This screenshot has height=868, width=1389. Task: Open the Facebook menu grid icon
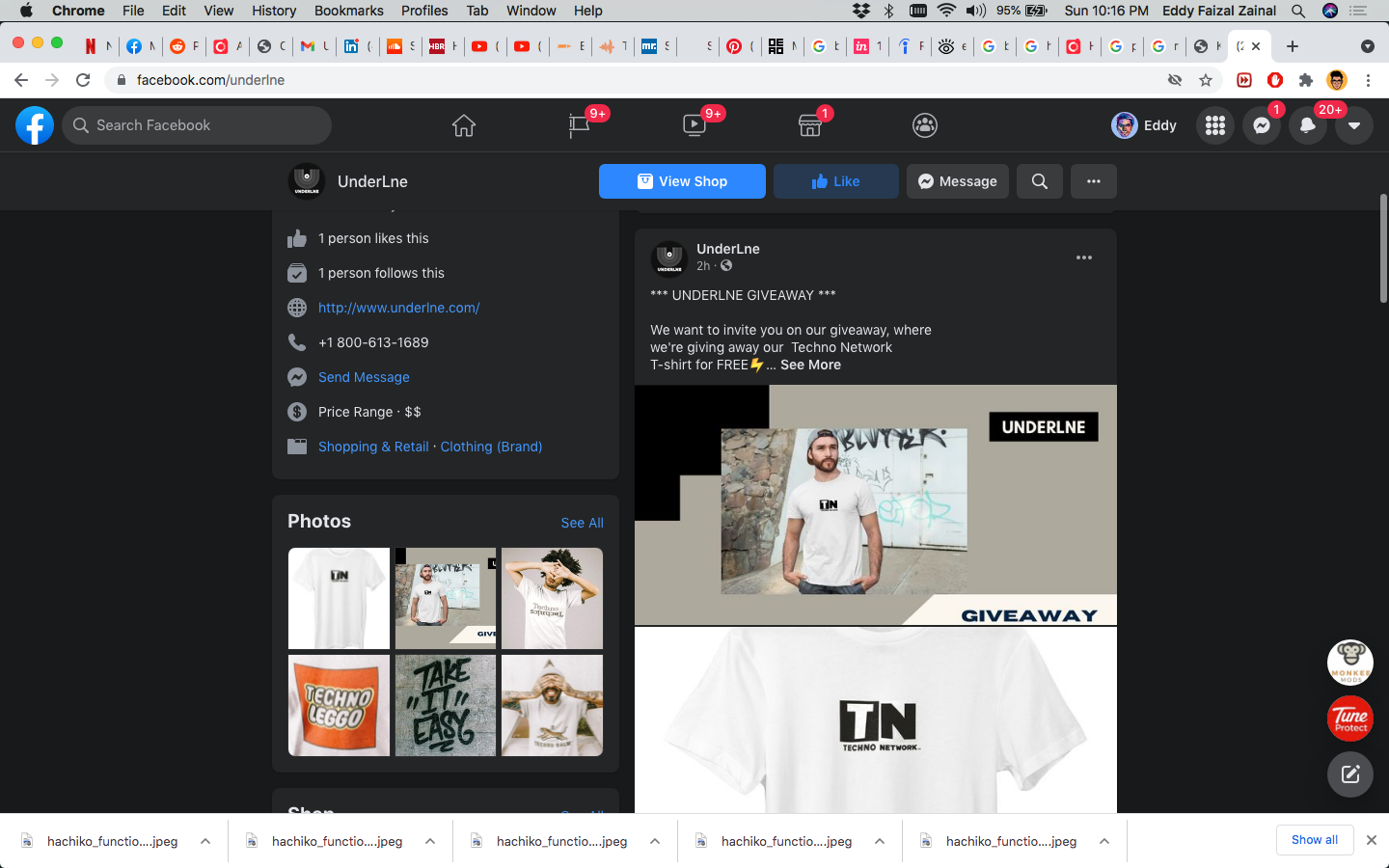[1215, 125]
